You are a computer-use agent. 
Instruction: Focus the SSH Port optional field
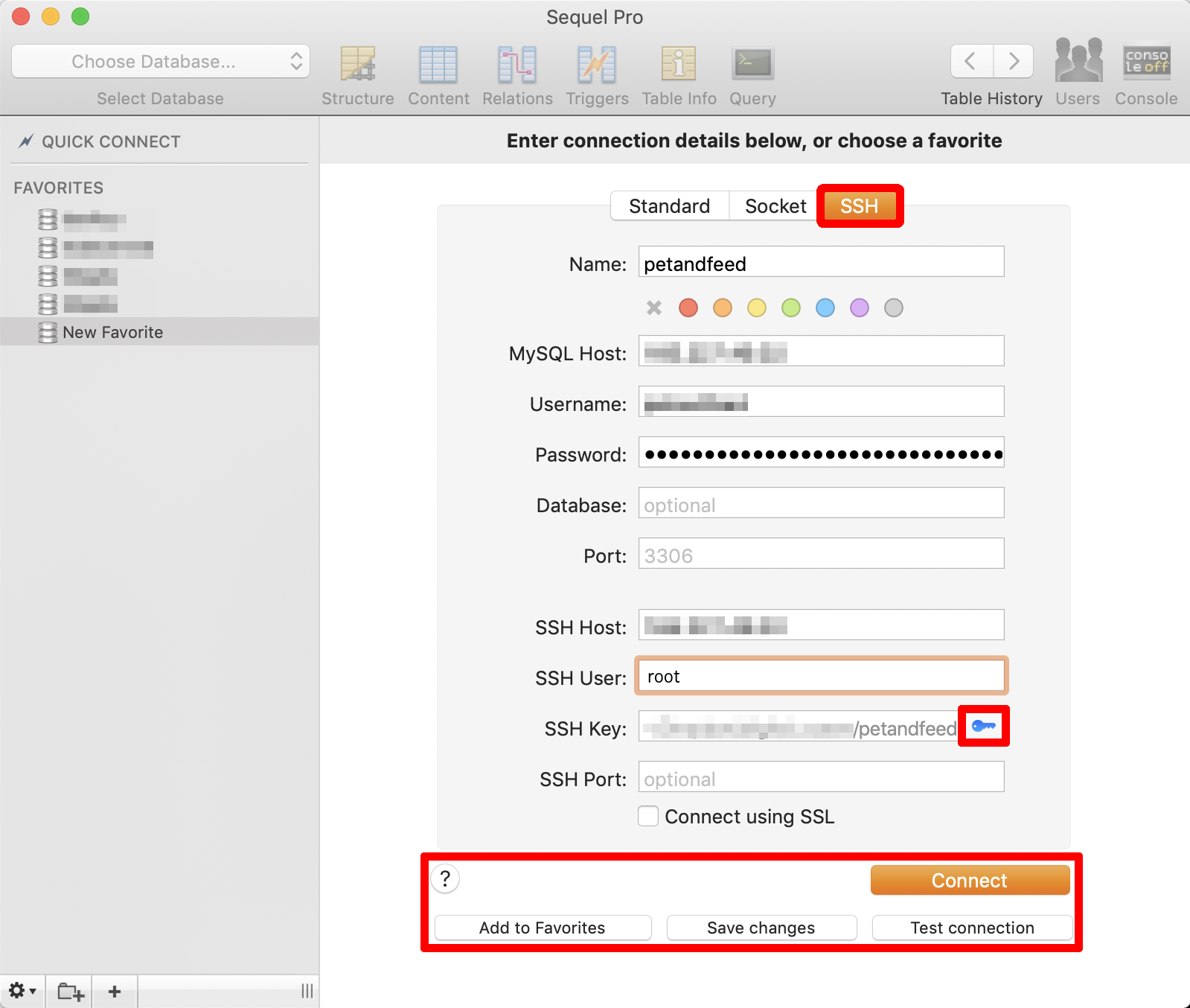pyautogui.click(x=821, y=777)
